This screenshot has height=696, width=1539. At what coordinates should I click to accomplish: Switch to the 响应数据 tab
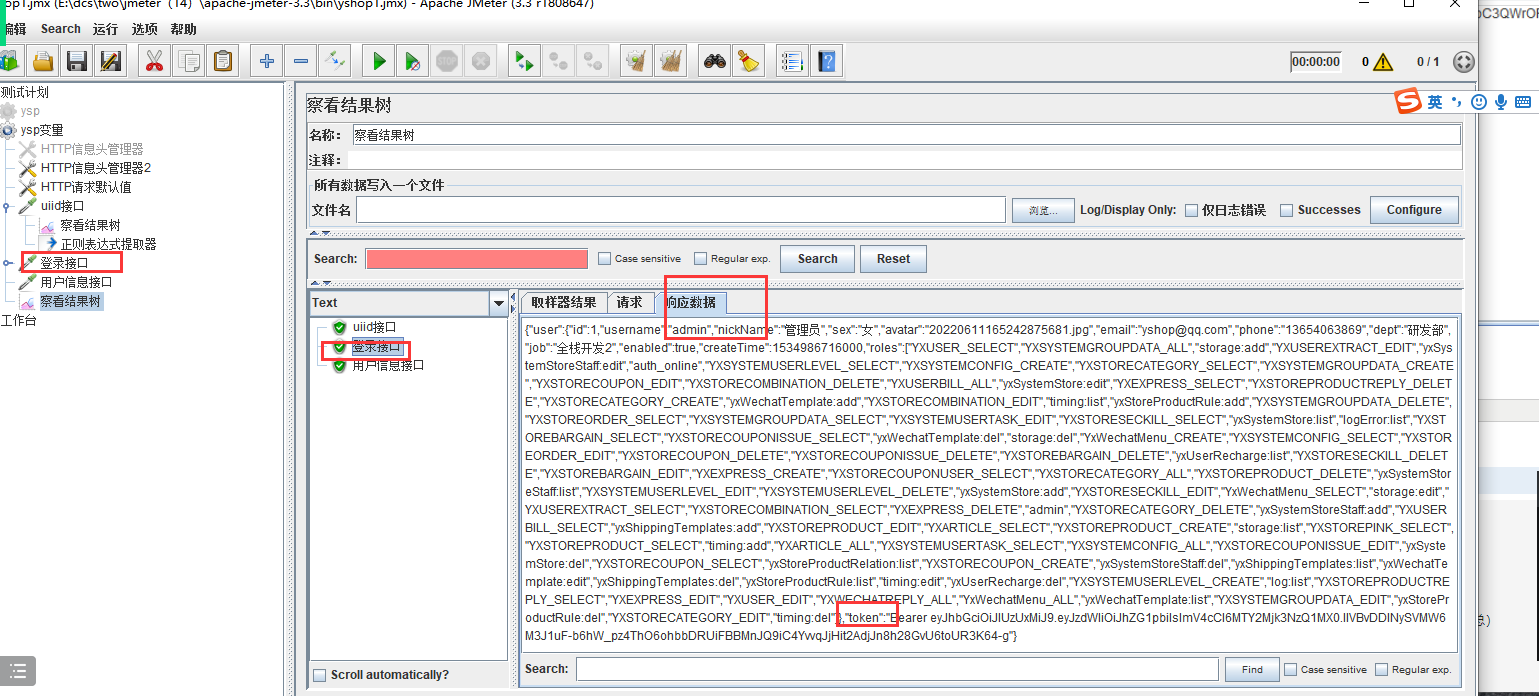tap(692, 303)
